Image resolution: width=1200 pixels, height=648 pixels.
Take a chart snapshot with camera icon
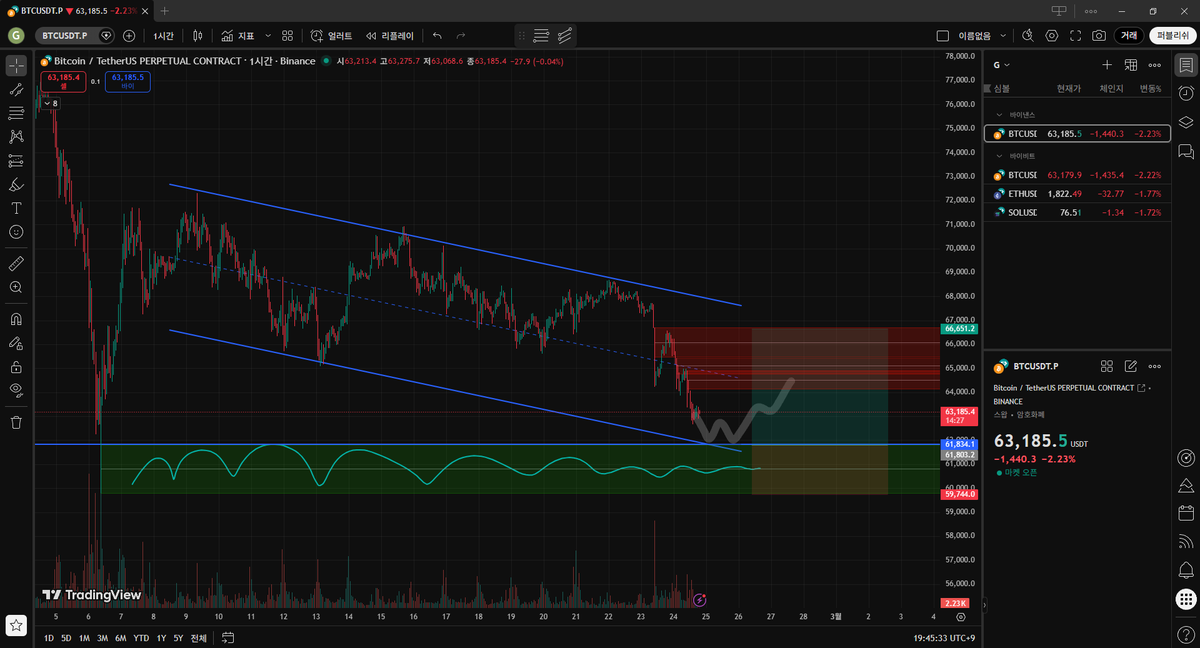coord(1099,35)
